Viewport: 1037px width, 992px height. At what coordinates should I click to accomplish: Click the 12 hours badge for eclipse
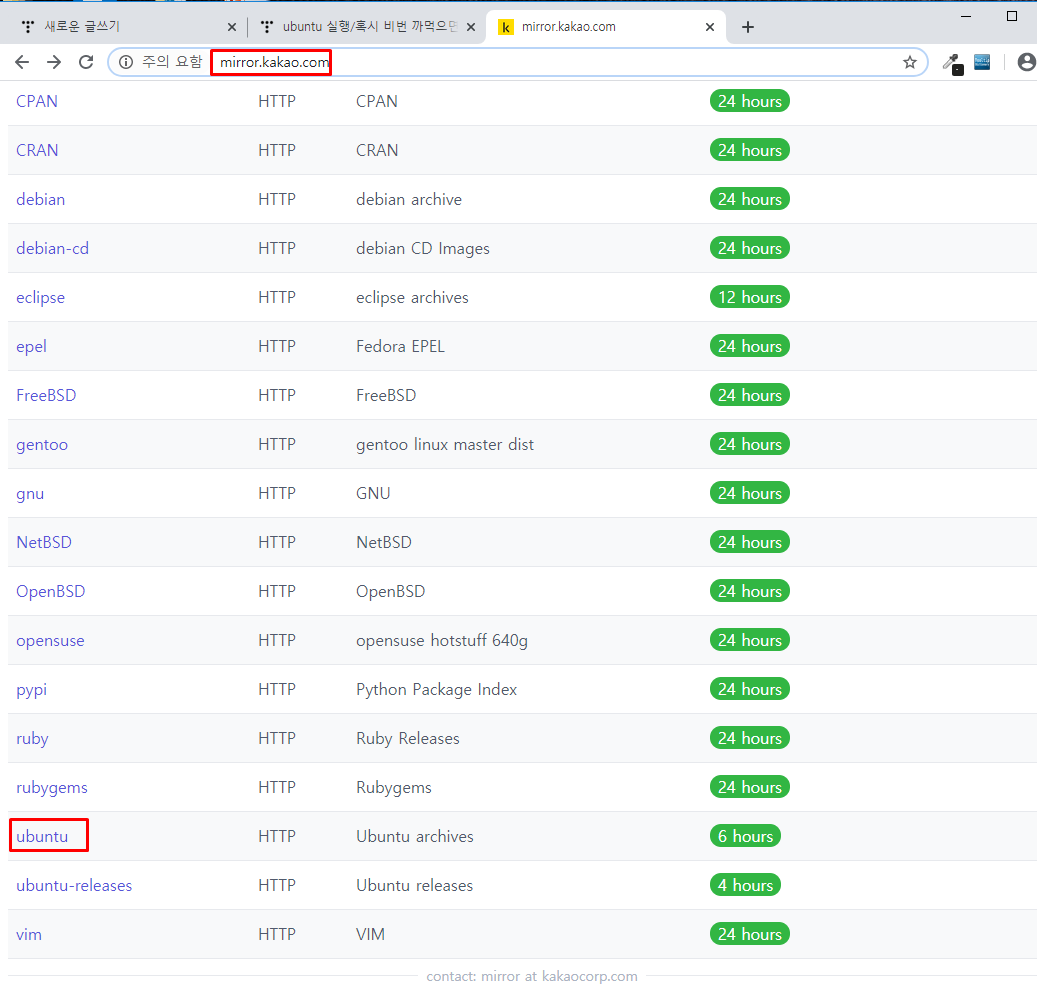tap(749, 298)
